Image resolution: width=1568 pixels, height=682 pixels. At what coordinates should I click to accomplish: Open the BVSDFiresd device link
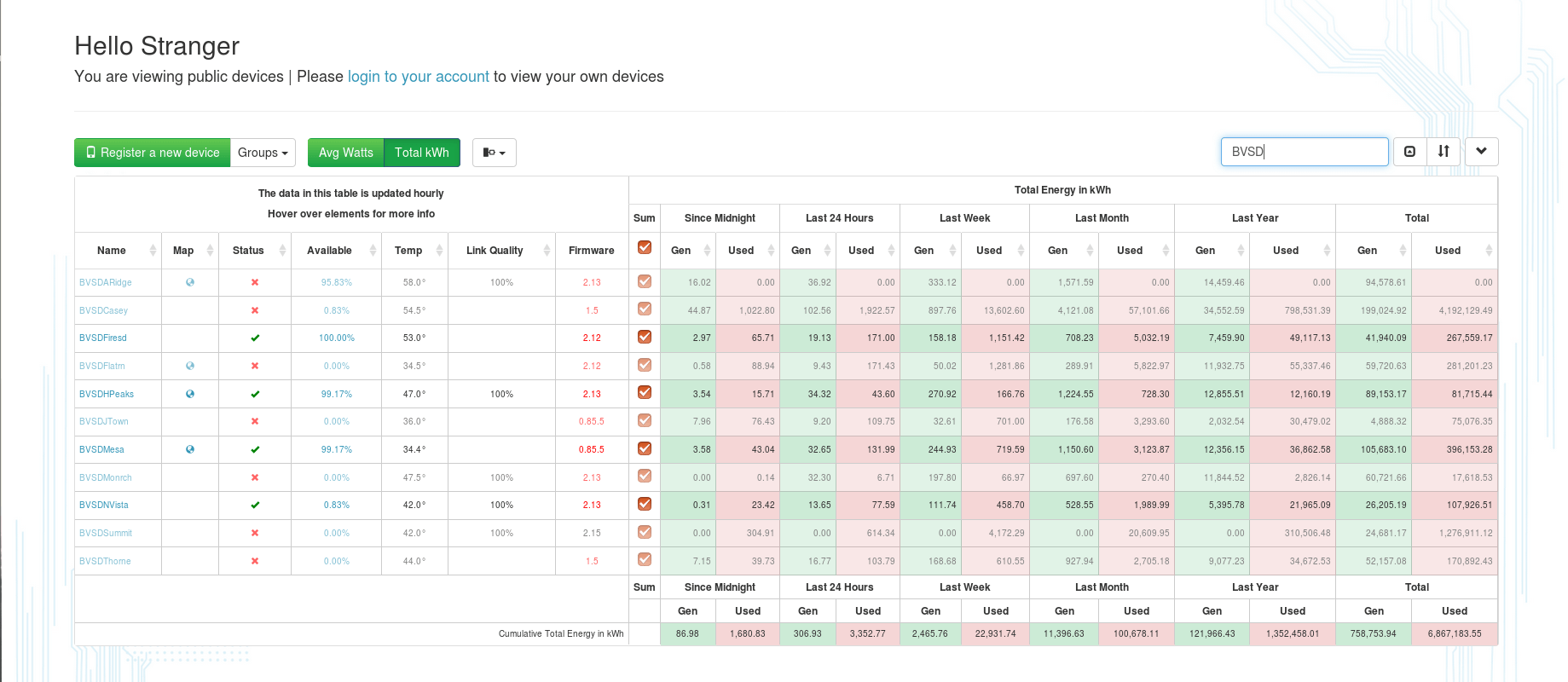tap(103, 338)
